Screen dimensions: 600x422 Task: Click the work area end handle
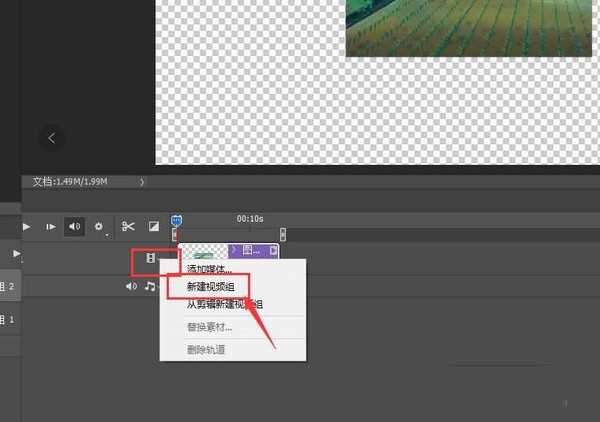click(x=282, y=234)
